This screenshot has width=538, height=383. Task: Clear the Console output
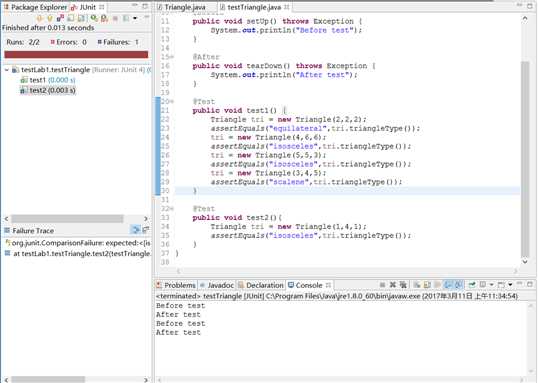click(x=417, y=285)
